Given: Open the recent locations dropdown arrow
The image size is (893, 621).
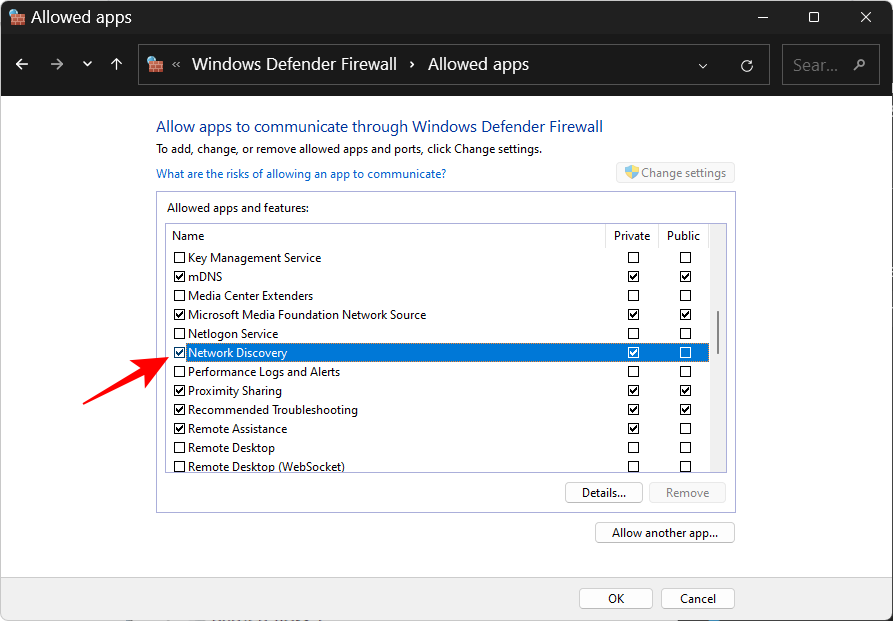Looking at the screenshot, I should [x=87, y=64].
